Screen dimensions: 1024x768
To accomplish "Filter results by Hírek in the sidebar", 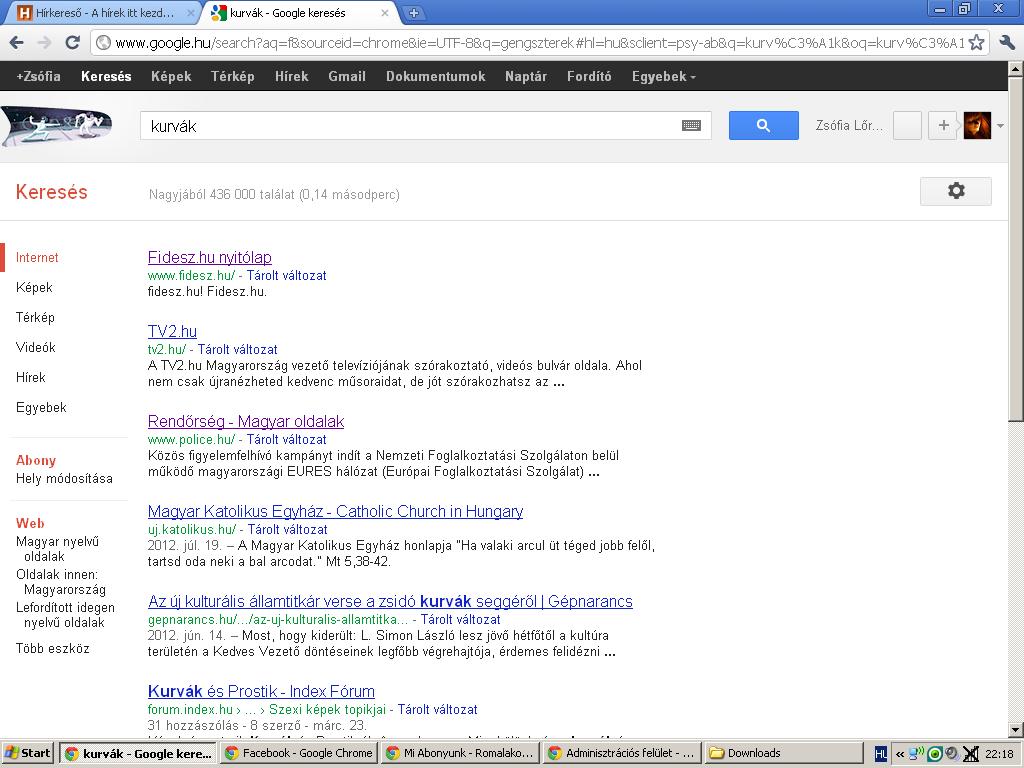I will (31, 377).
